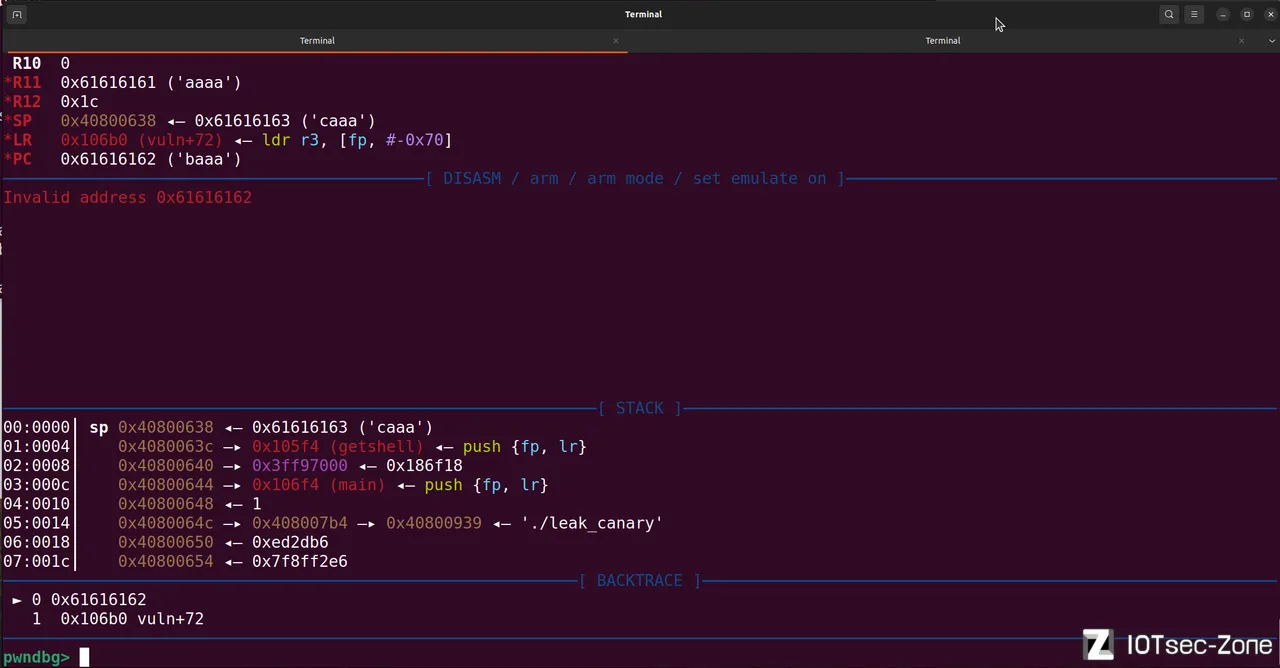This screenshot has height=668, width=1280.
Task: Select stack address 0x4080063c
Action: (x=166, y=447)
